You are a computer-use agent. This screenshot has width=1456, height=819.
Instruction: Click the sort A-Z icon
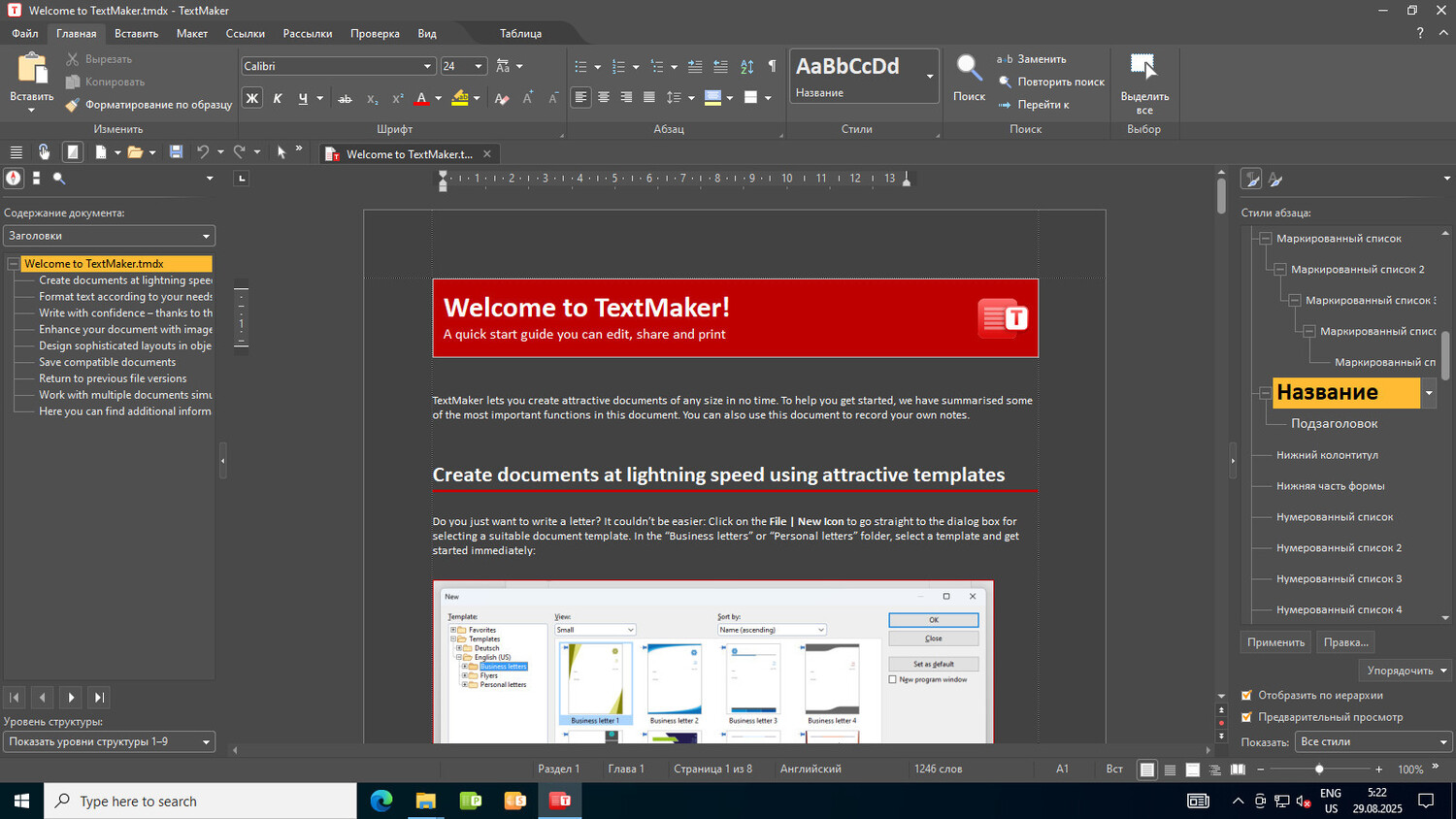click(x=746, y=66)
